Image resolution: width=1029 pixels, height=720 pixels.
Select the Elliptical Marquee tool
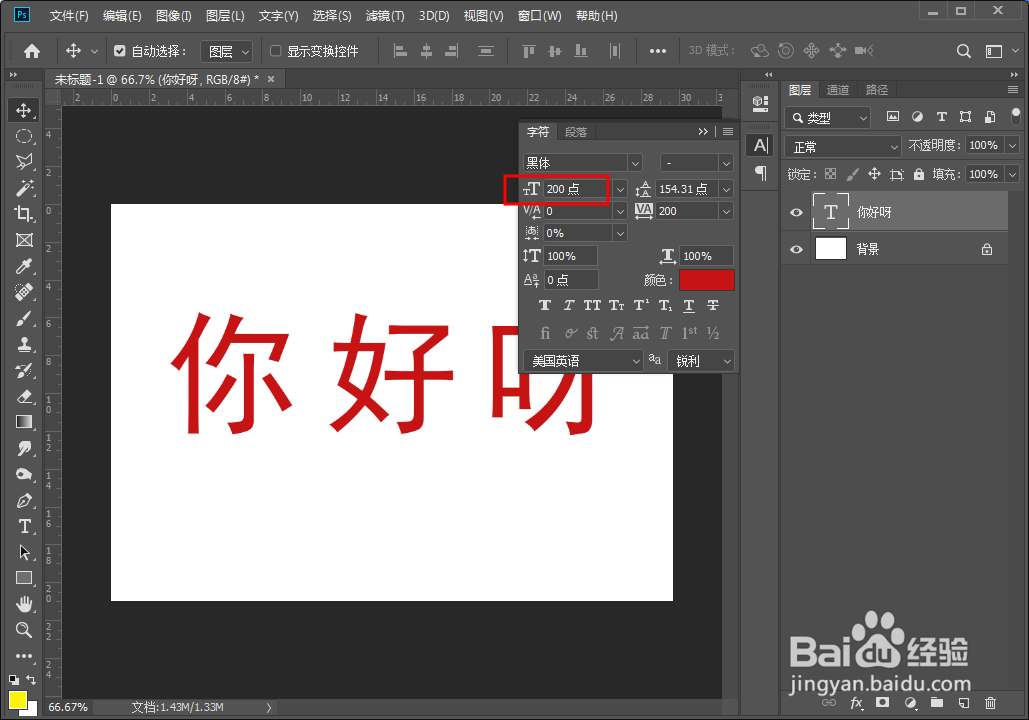point(24,136)
